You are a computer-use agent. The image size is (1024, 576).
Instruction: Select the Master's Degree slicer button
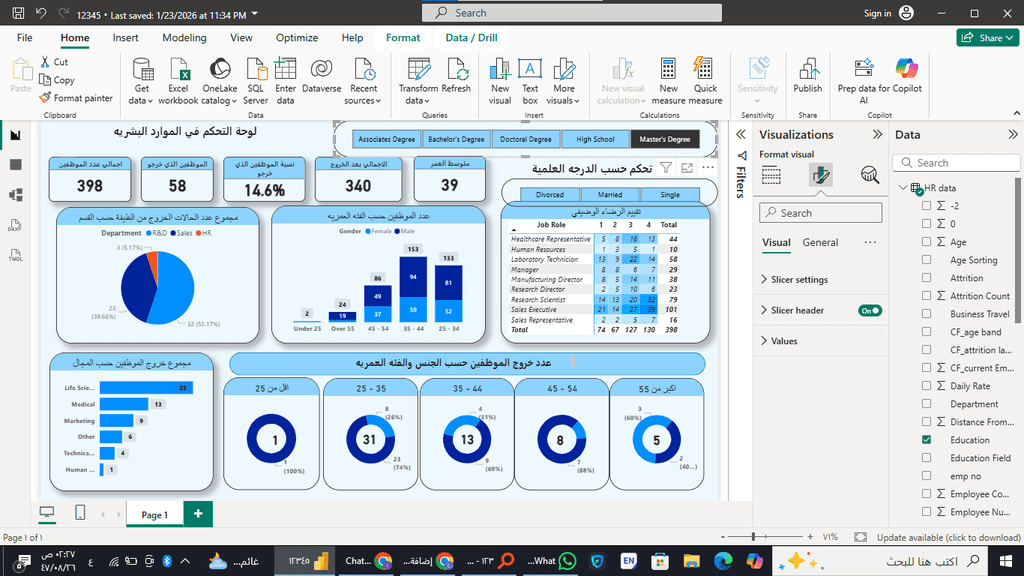664,140
